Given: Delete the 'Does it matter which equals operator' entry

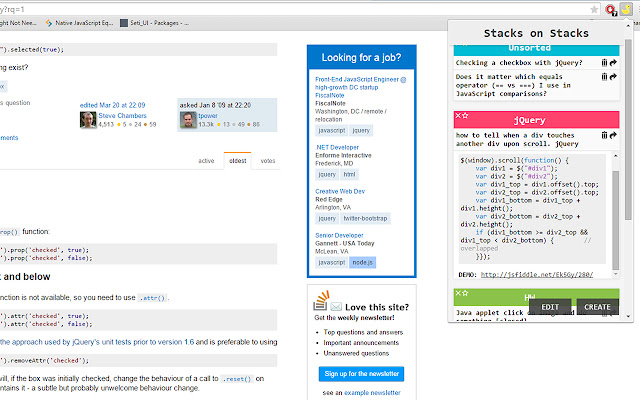Looking at the screenshot, I should coord(604,76).
